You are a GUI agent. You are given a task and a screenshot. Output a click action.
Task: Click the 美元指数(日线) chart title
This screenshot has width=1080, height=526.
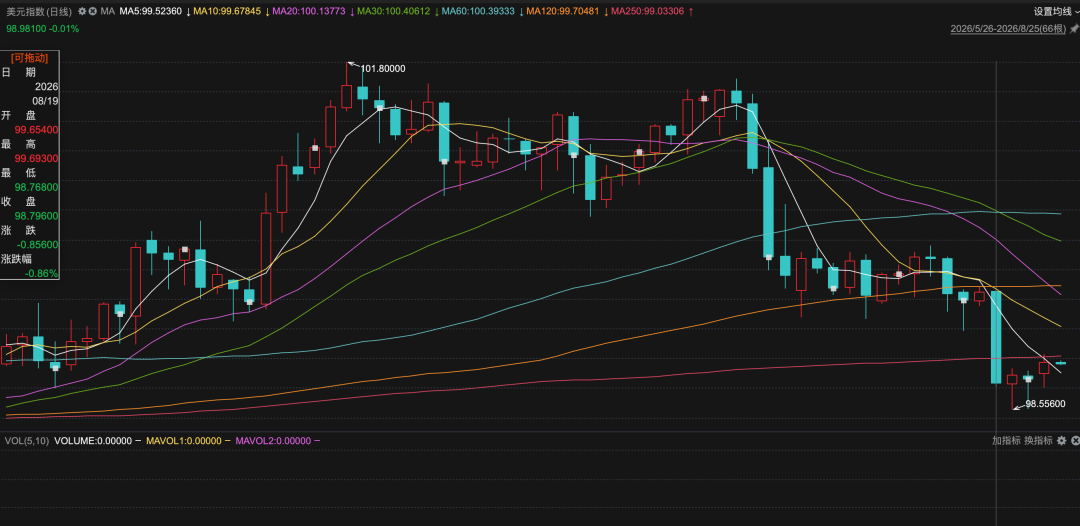pos(39,12)
